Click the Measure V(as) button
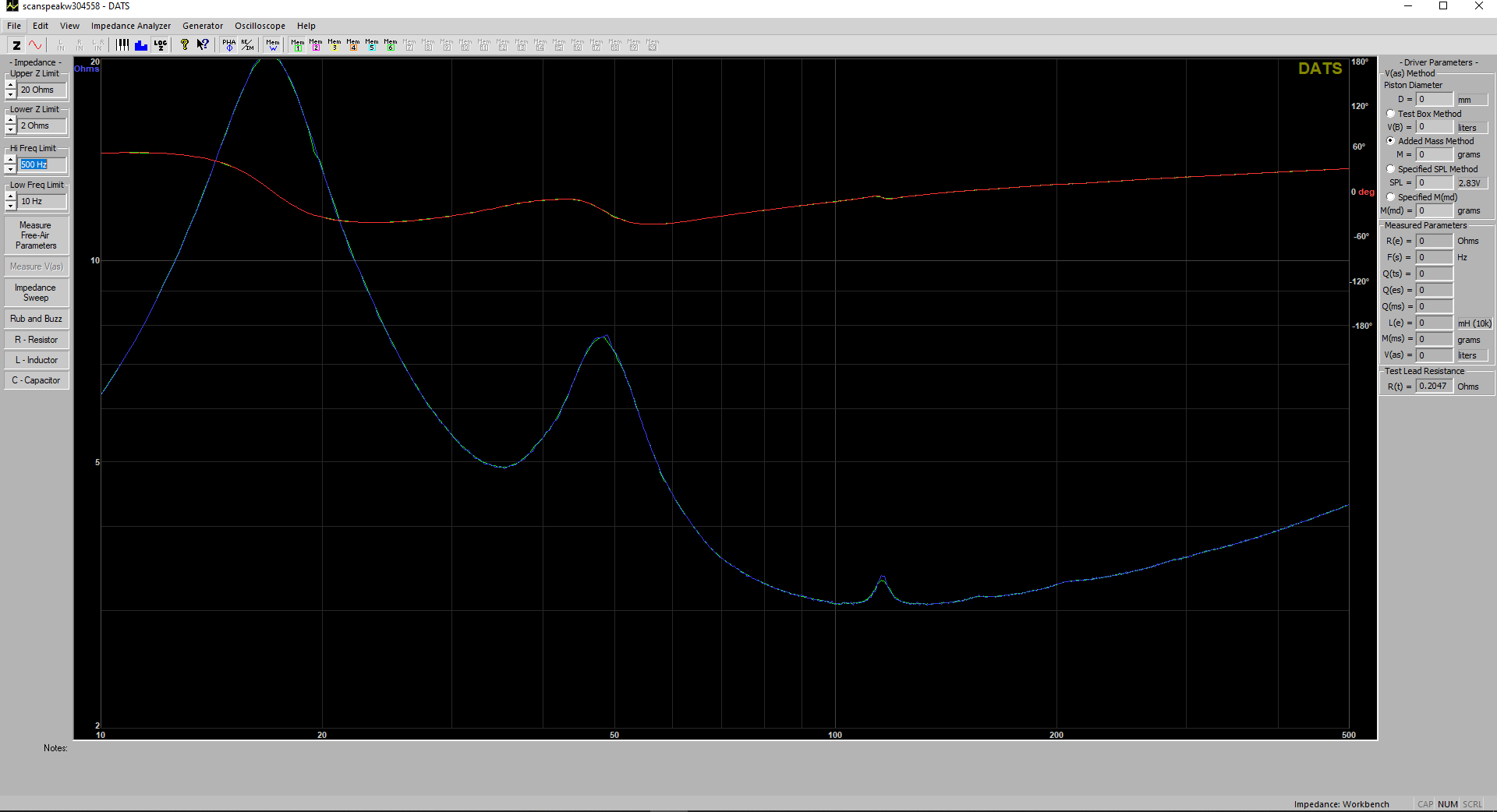 click(36, 267)
